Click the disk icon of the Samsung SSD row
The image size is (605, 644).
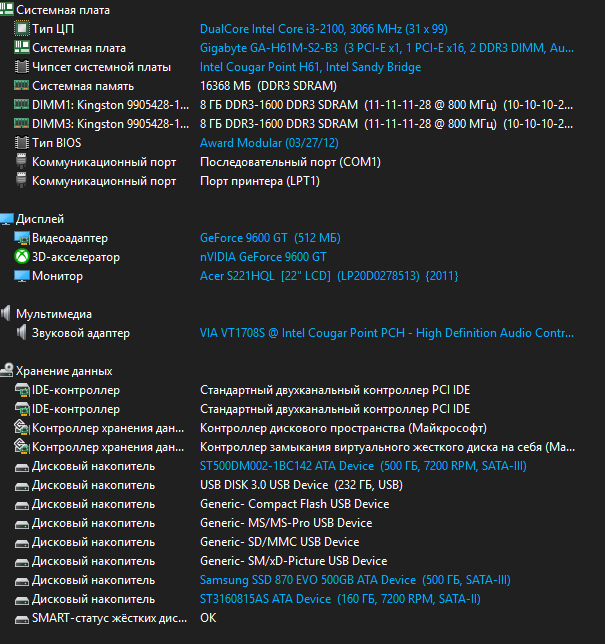point(22,581)
